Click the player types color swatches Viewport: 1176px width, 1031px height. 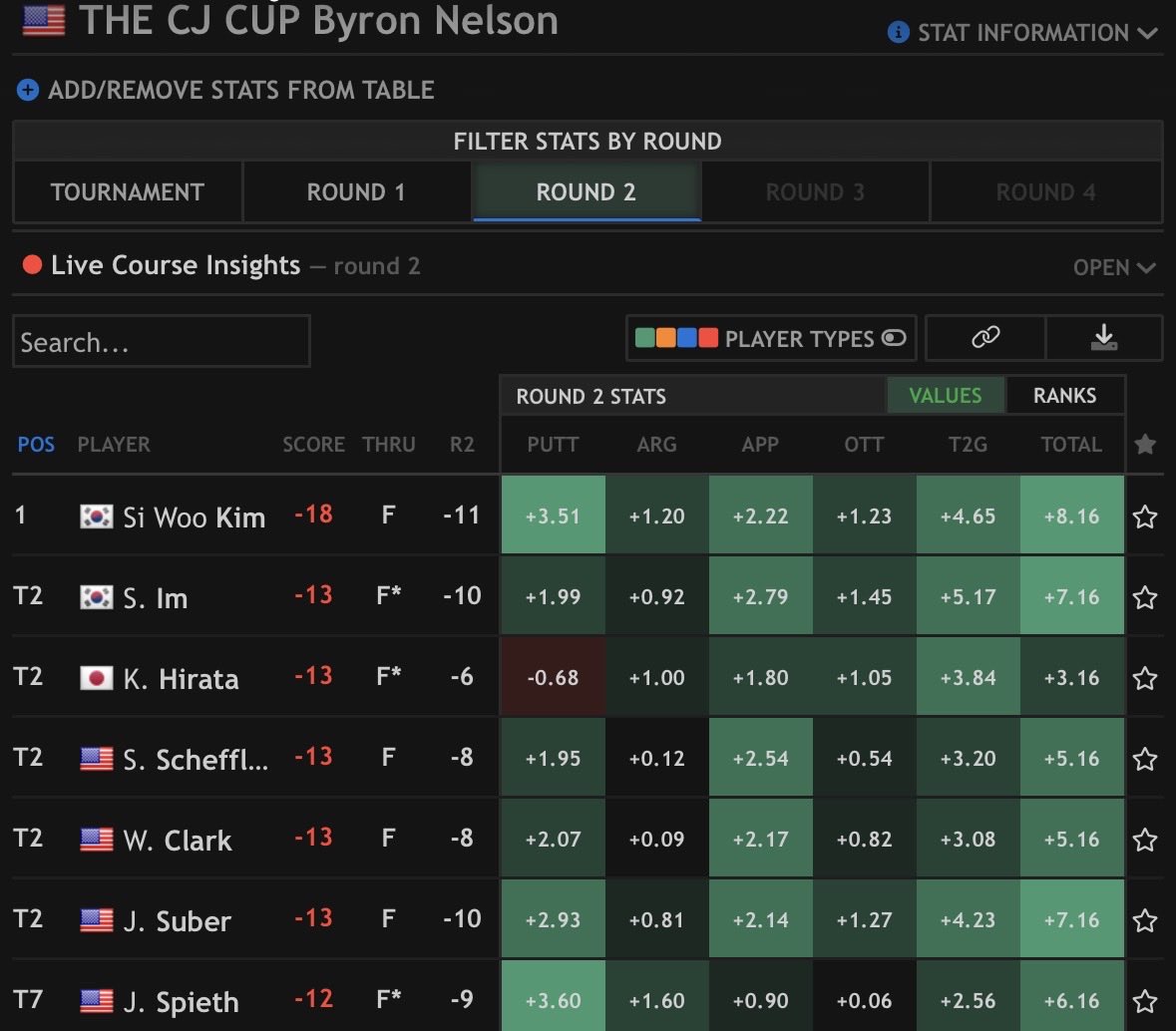(x=676, y=338)
